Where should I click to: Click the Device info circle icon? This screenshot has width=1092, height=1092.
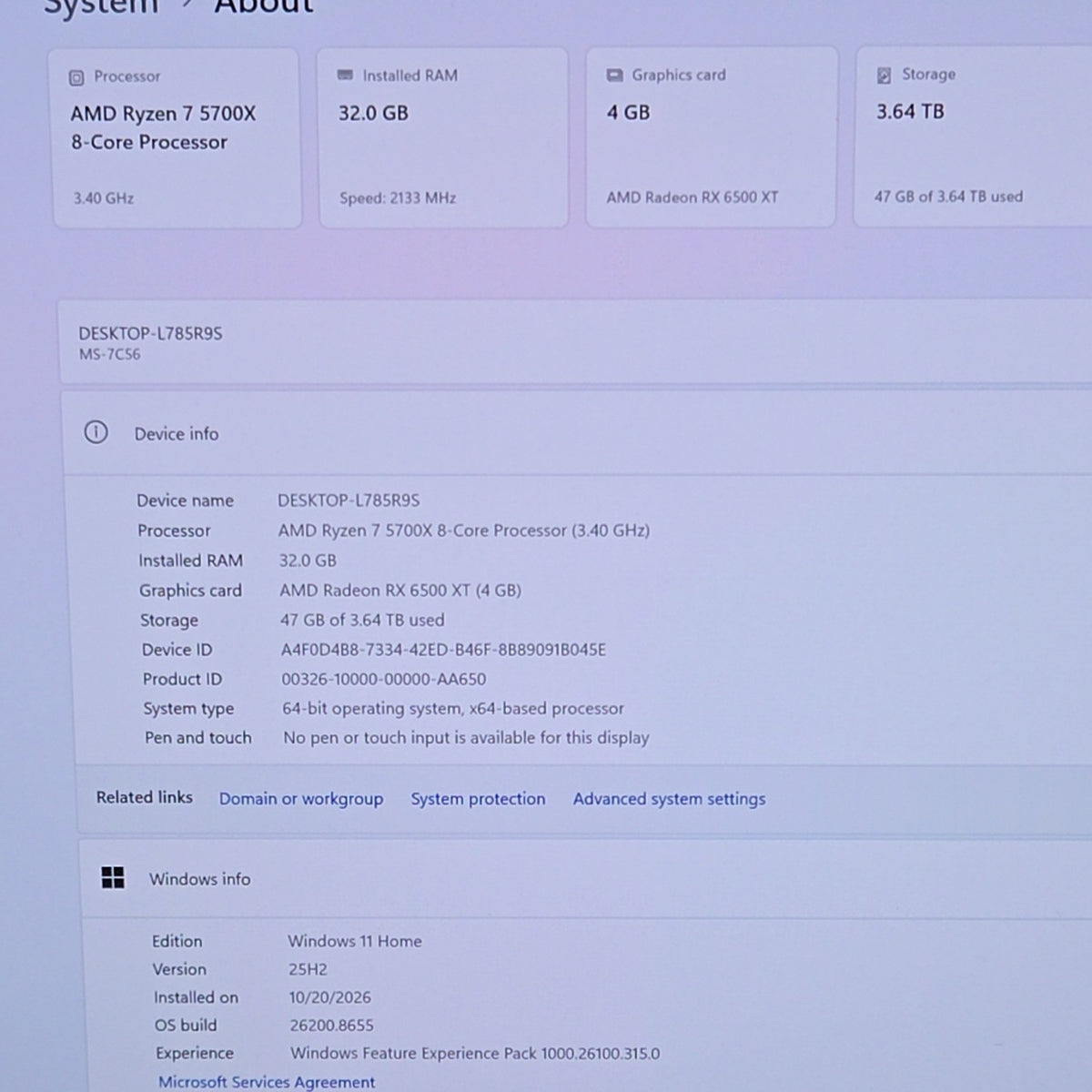[x=96, y=432]
